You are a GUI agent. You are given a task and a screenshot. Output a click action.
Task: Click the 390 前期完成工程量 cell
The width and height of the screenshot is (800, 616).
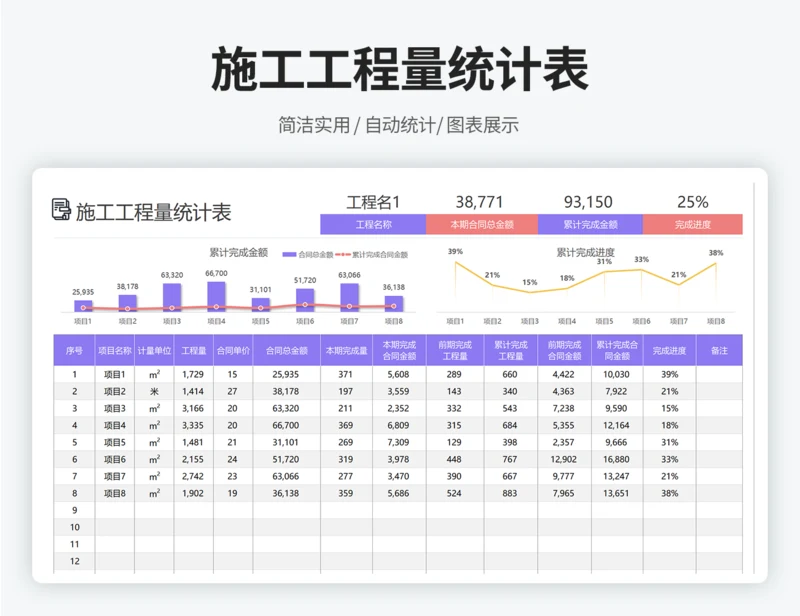[x=454, y=476]
